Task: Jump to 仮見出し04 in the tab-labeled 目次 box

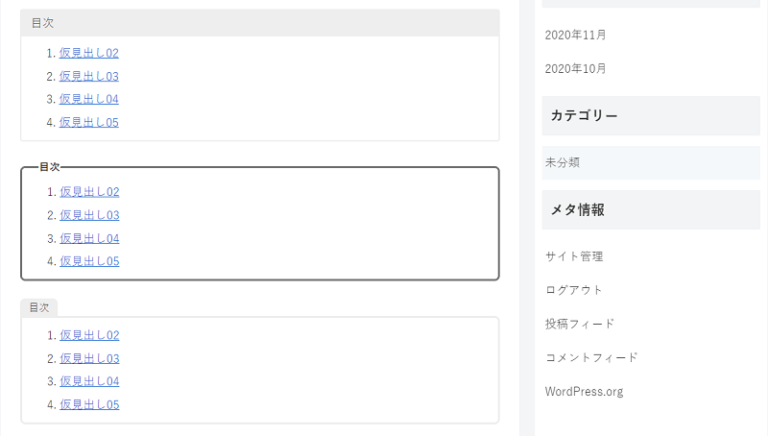Action: tap(89, 381)
